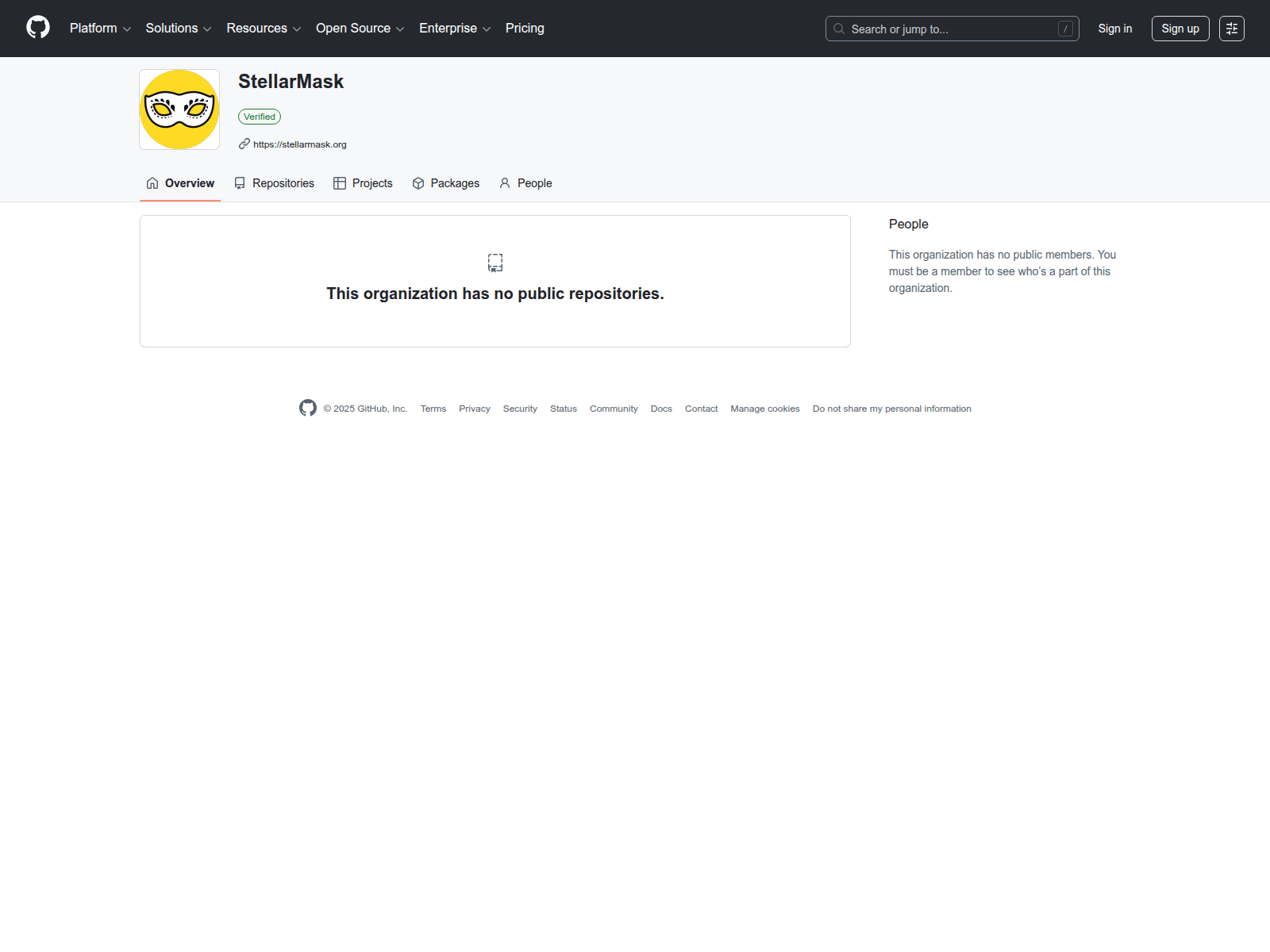Open the StellarMask mask avatar image
Viewport: 1270px width, 952px height.
click(179, 109)
